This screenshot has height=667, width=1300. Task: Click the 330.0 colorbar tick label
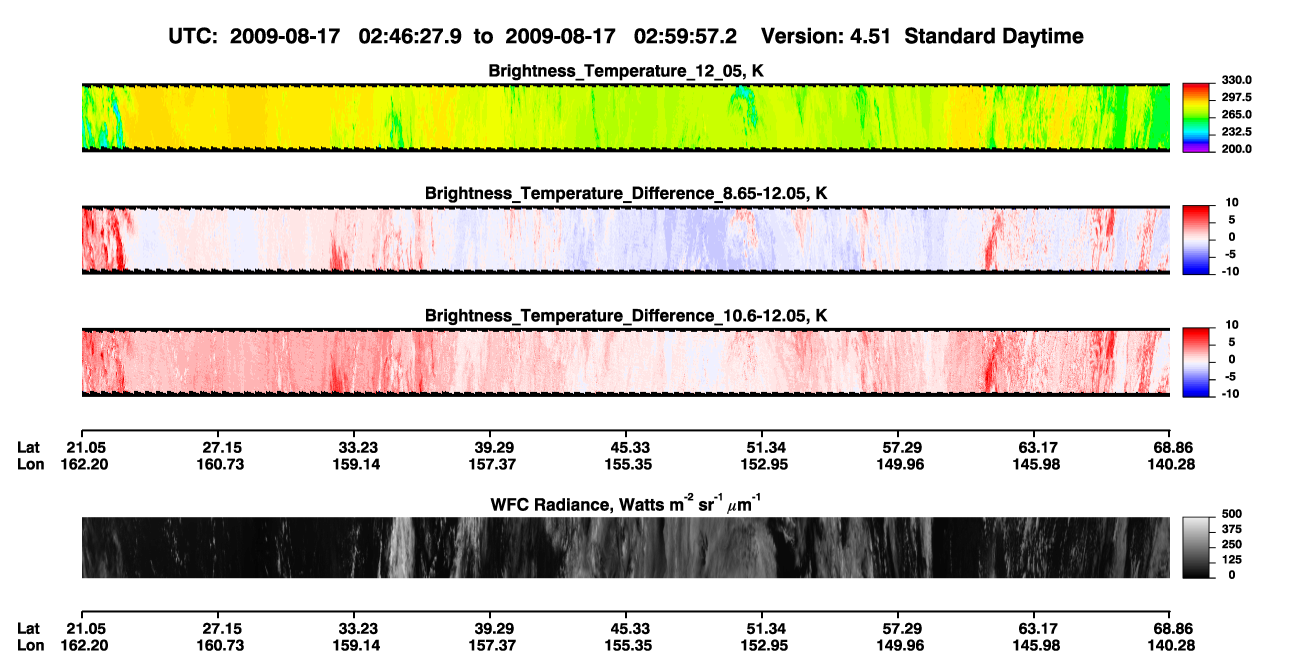[1237, 80]
